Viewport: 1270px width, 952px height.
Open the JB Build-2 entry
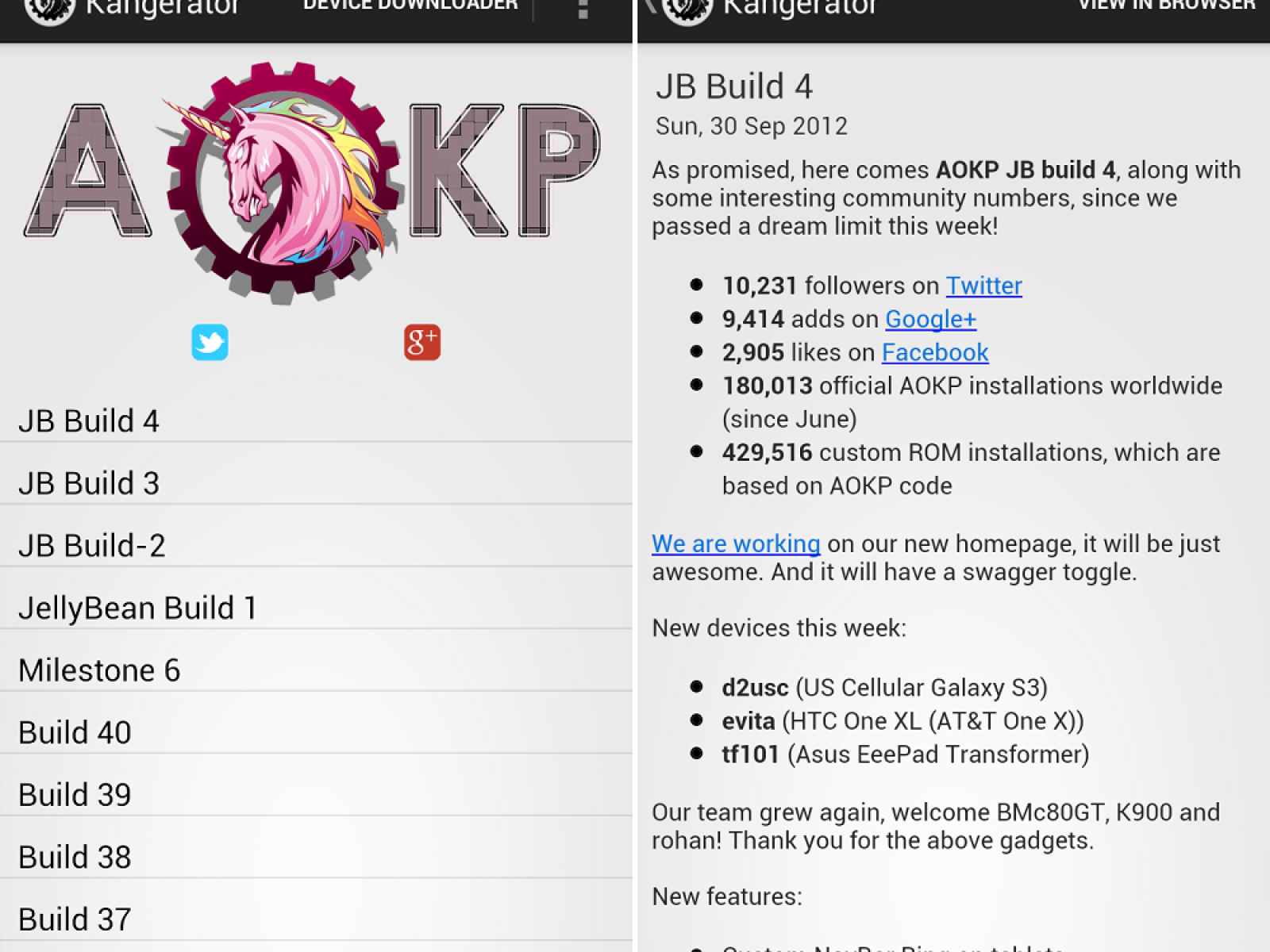point(316,545)
